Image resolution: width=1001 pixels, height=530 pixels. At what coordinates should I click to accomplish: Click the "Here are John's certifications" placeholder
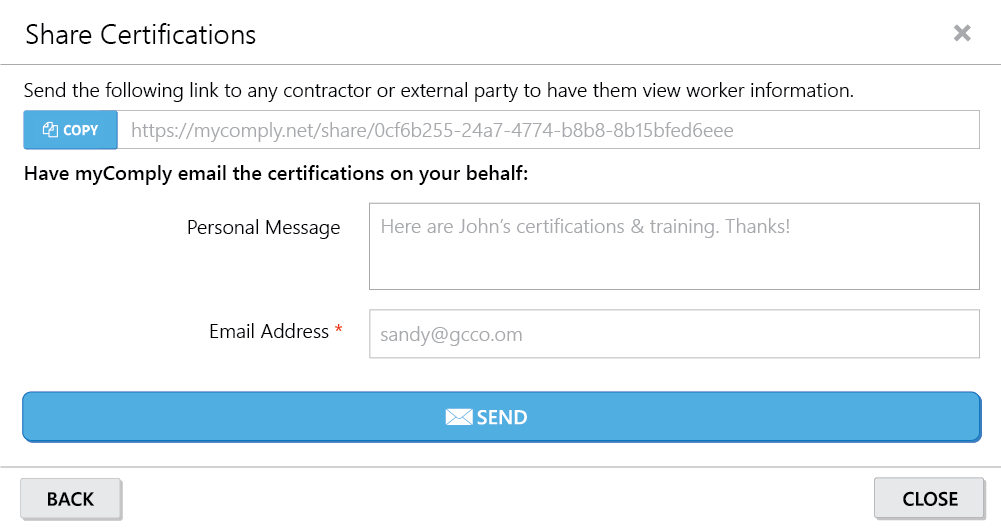[585, 227]
